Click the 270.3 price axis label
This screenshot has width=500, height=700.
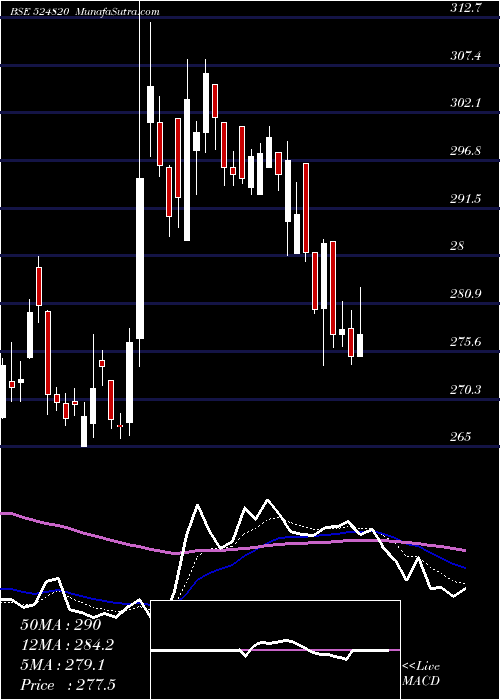466,390
